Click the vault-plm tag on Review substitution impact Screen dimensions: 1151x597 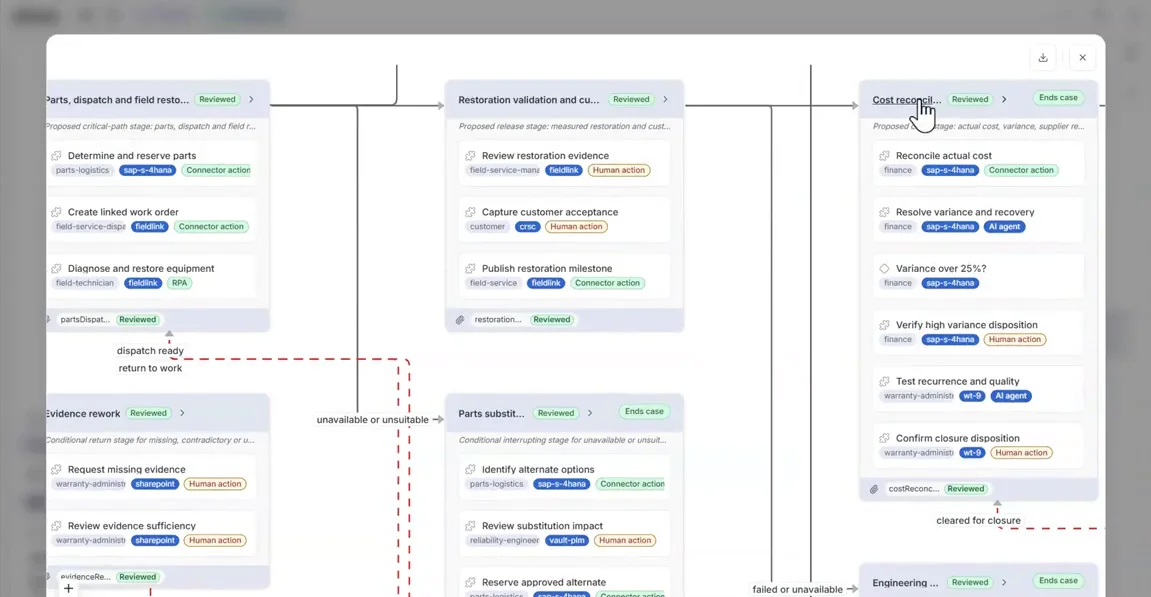(x=567, y=540)
